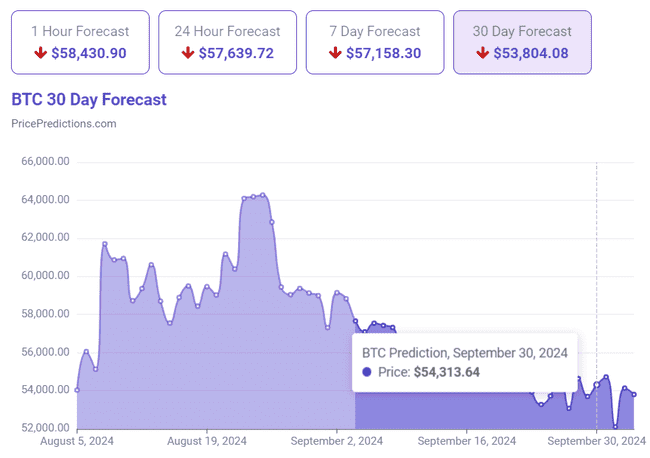
Task: Click the red down arrow beside $58,430.90
Action: click(x=41, y=53)
